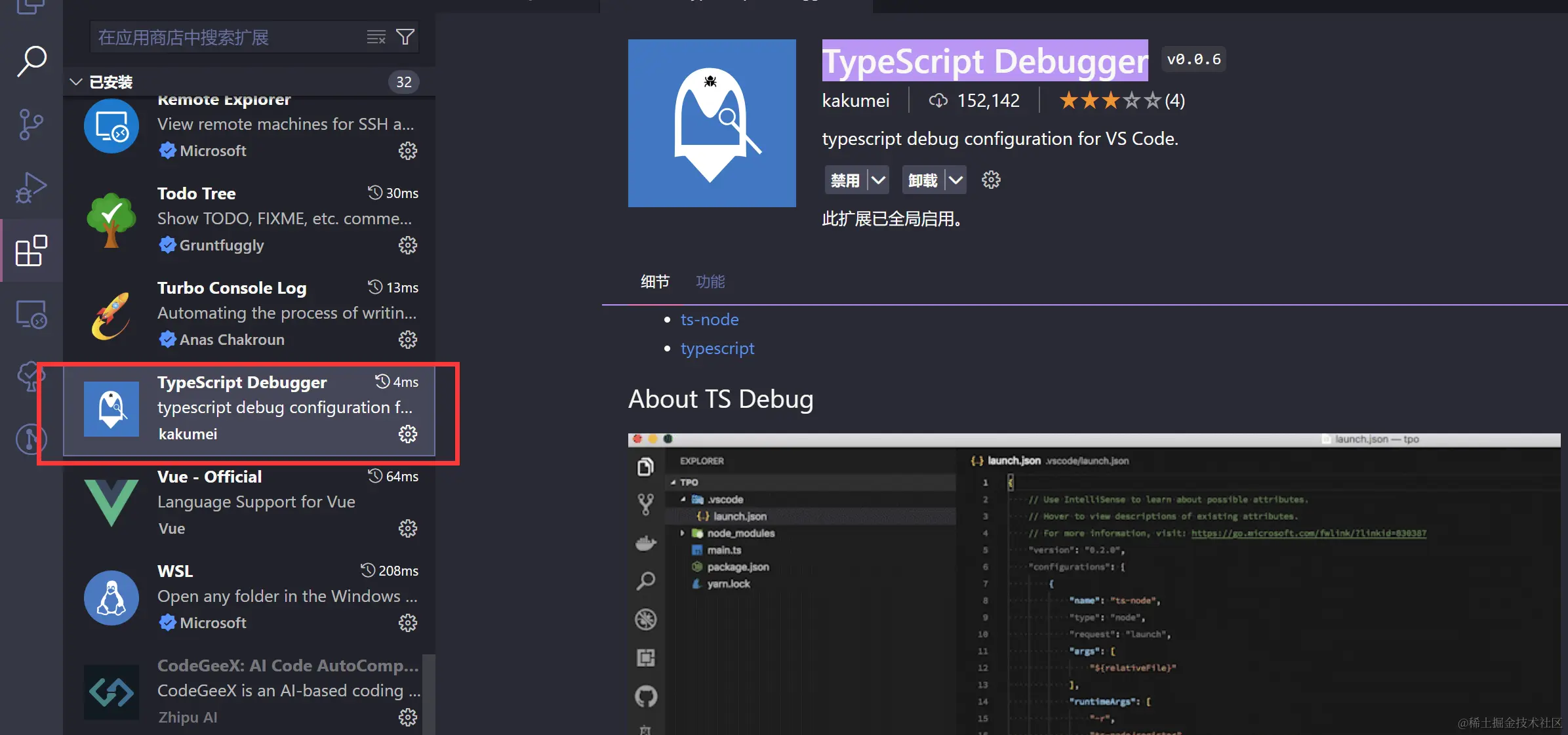This screenshot has height=735, width=1568.
Task: Click the 禁用 (Disable) button
Action: pyautogui.click(x=845, y=180)
